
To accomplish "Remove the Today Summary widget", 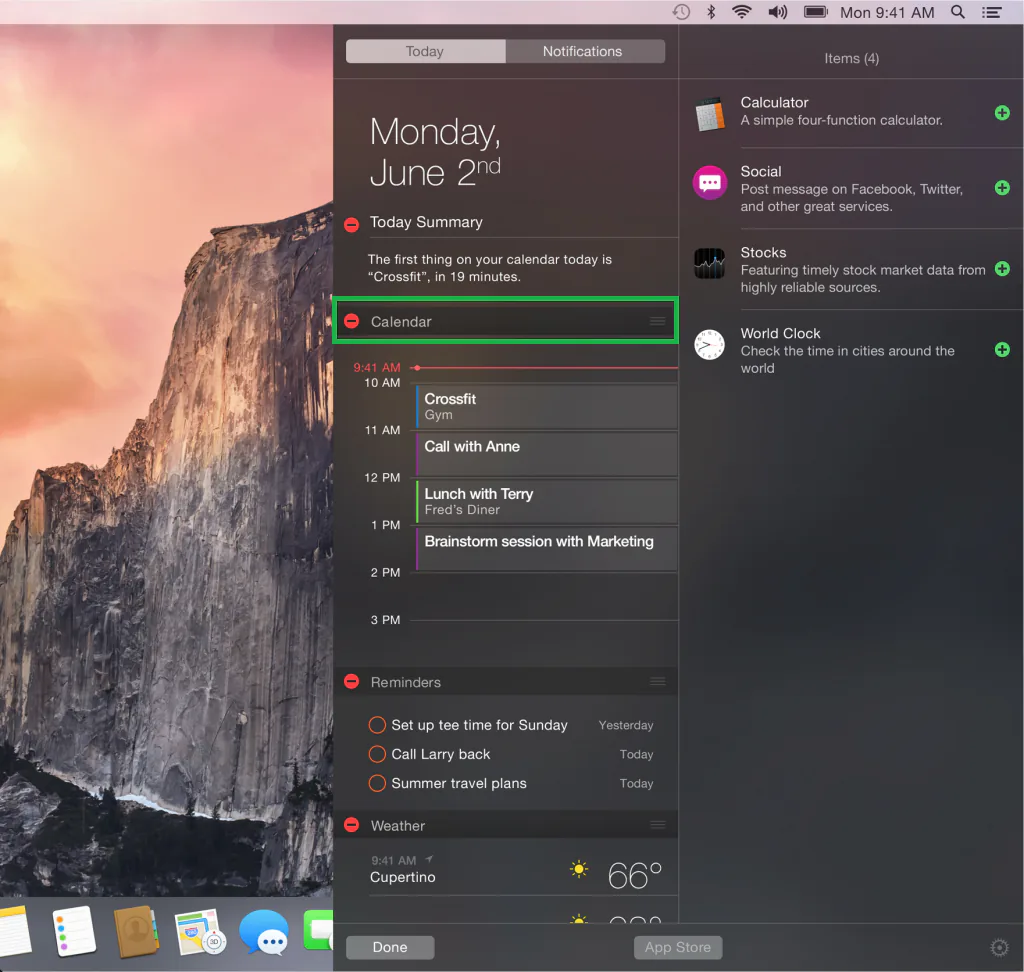I will pos(351,225).
